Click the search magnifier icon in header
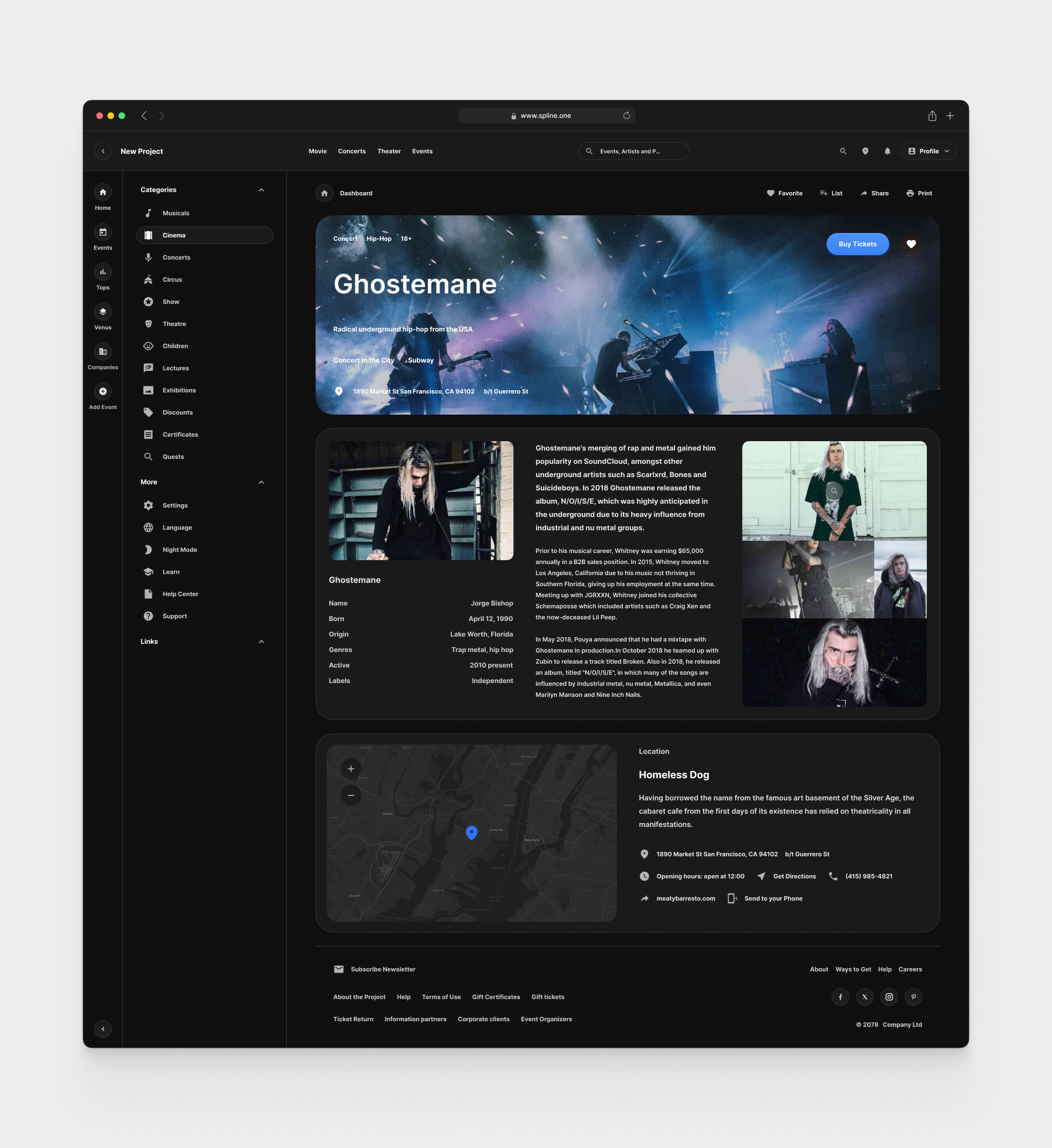Viewport: 1052px width, 1148px height. tap(843, 152)
